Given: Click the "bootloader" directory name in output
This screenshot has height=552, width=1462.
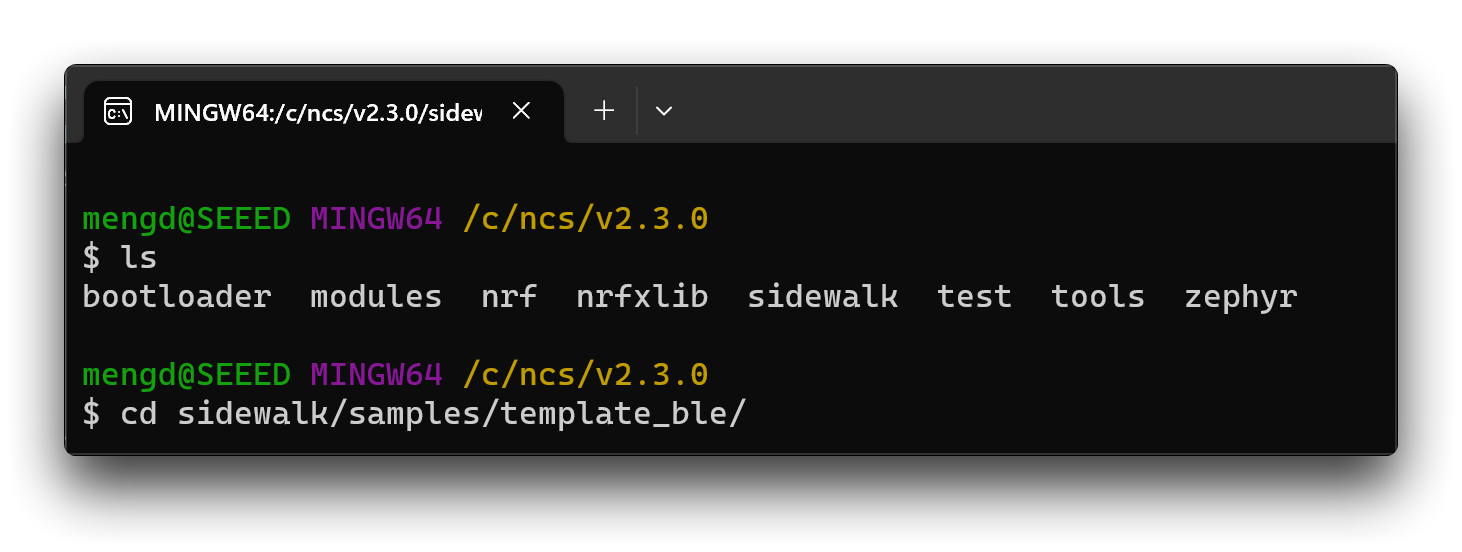Looking at the screenshot, I should click(x=177, y=297).
